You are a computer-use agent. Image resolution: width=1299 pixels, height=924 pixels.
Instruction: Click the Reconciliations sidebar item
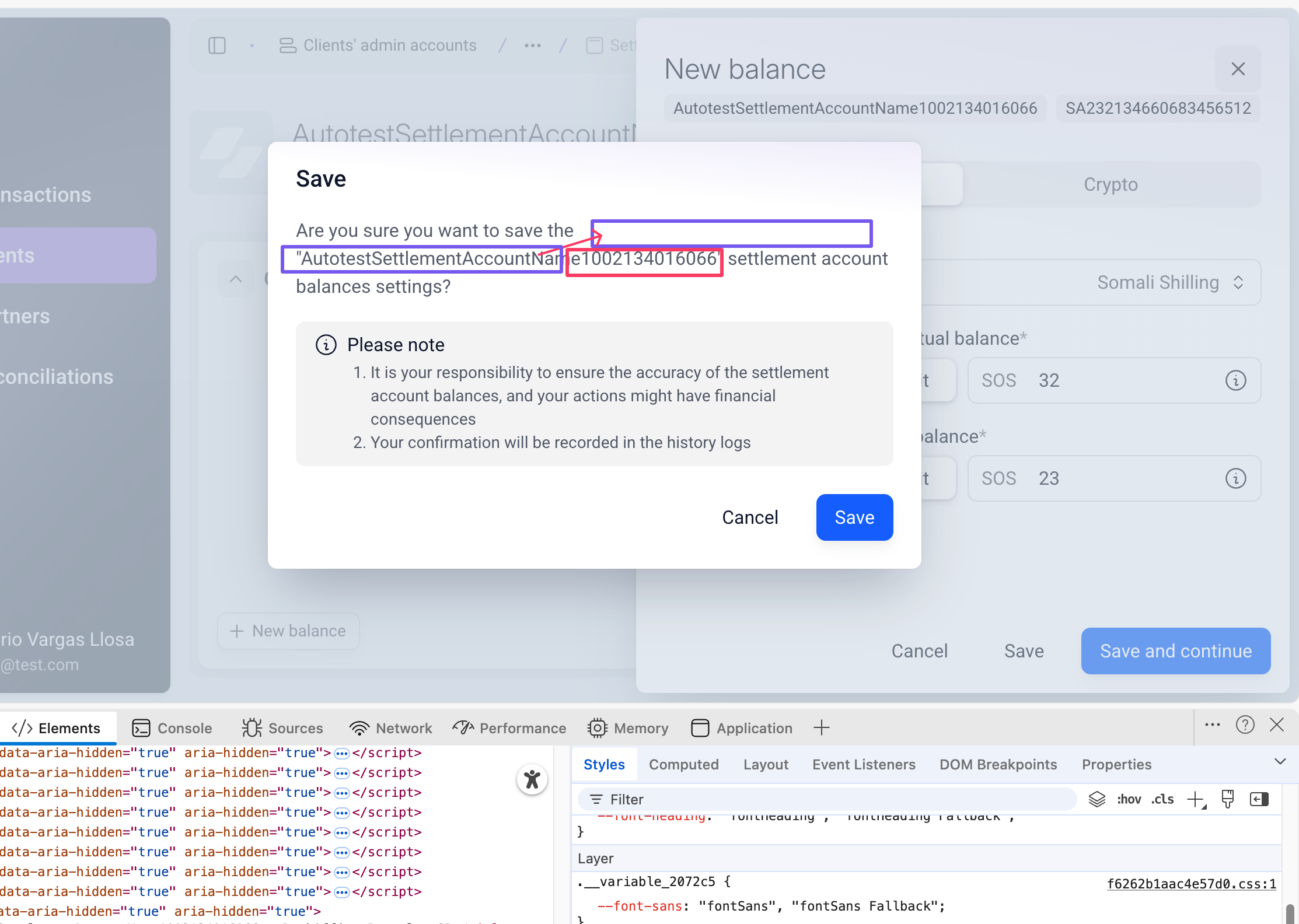pos(57,377)
